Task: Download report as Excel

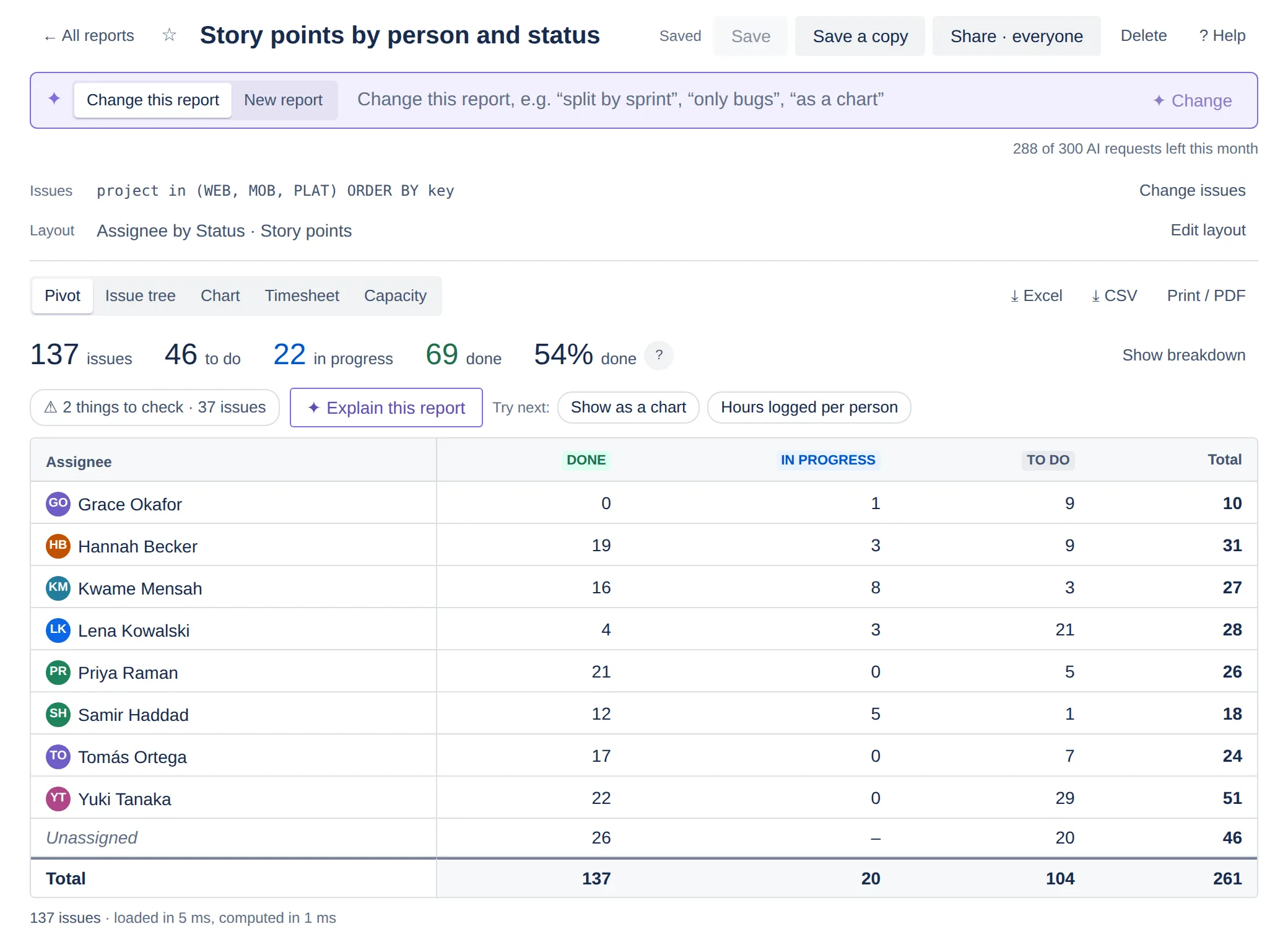Action: 1036,296
